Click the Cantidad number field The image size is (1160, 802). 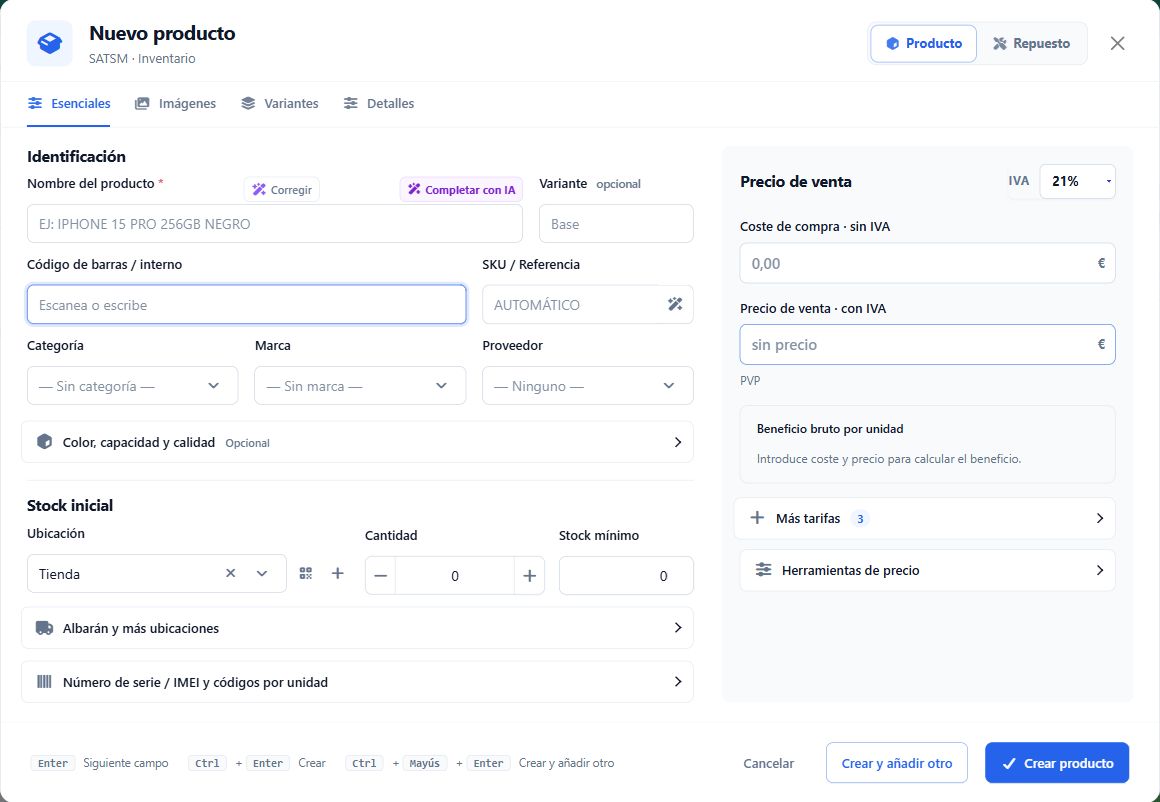(x=455, y=576)
